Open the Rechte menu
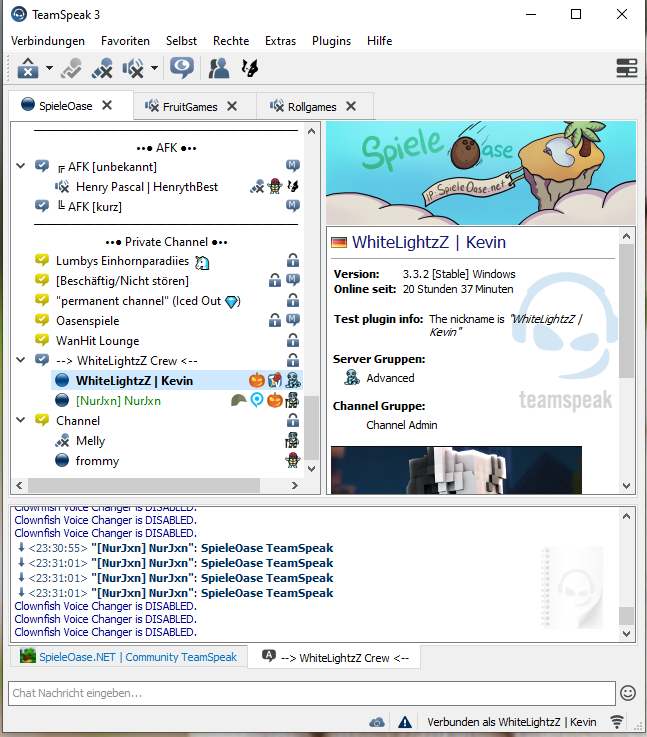 (231, 41)
